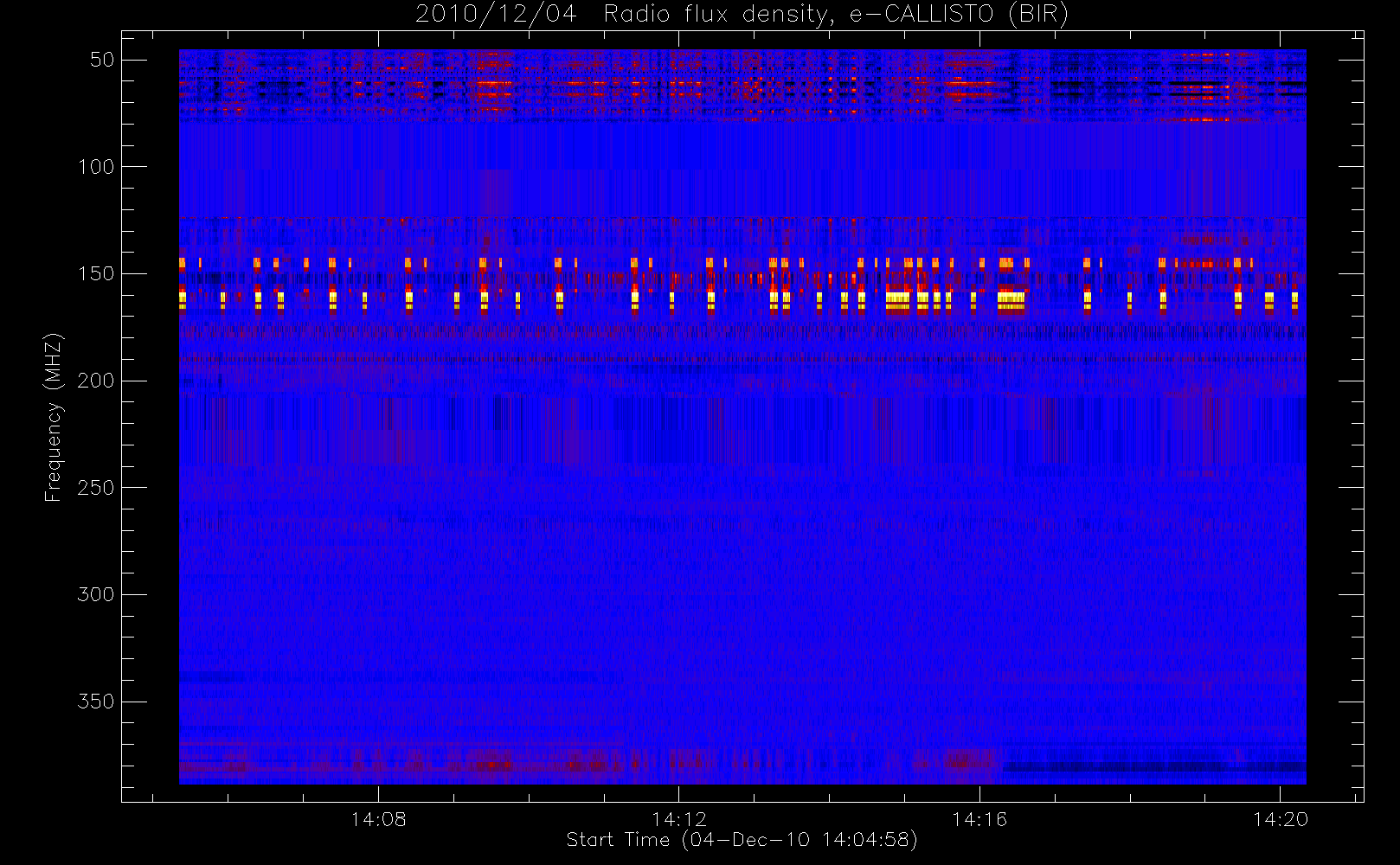The width and height of the screenshot is (1400, 865).
Task: Click the 150 frequency tick label
Action: pyautogui.click(x=96, y=273)
